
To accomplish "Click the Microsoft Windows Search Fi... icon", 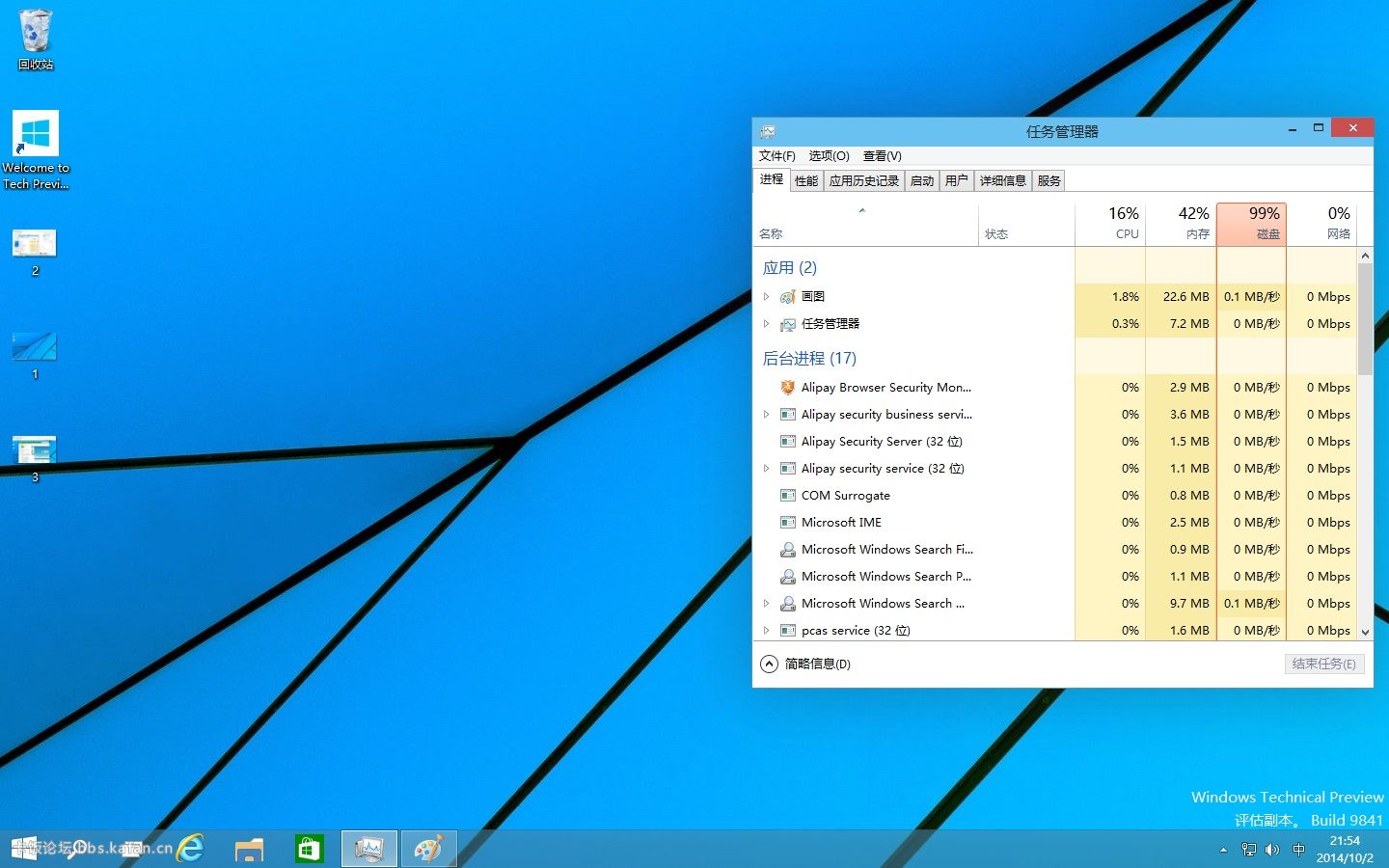I will pyautogui.click(x=788, y=550).
